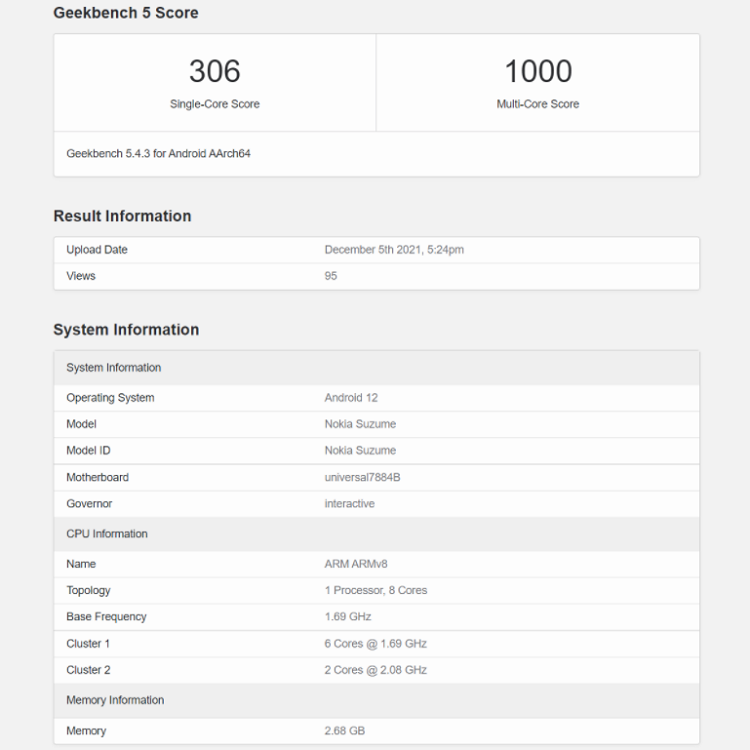Click the CPU Information section header
Viewport: 750px width, 750px height.
tap(377, 534)
